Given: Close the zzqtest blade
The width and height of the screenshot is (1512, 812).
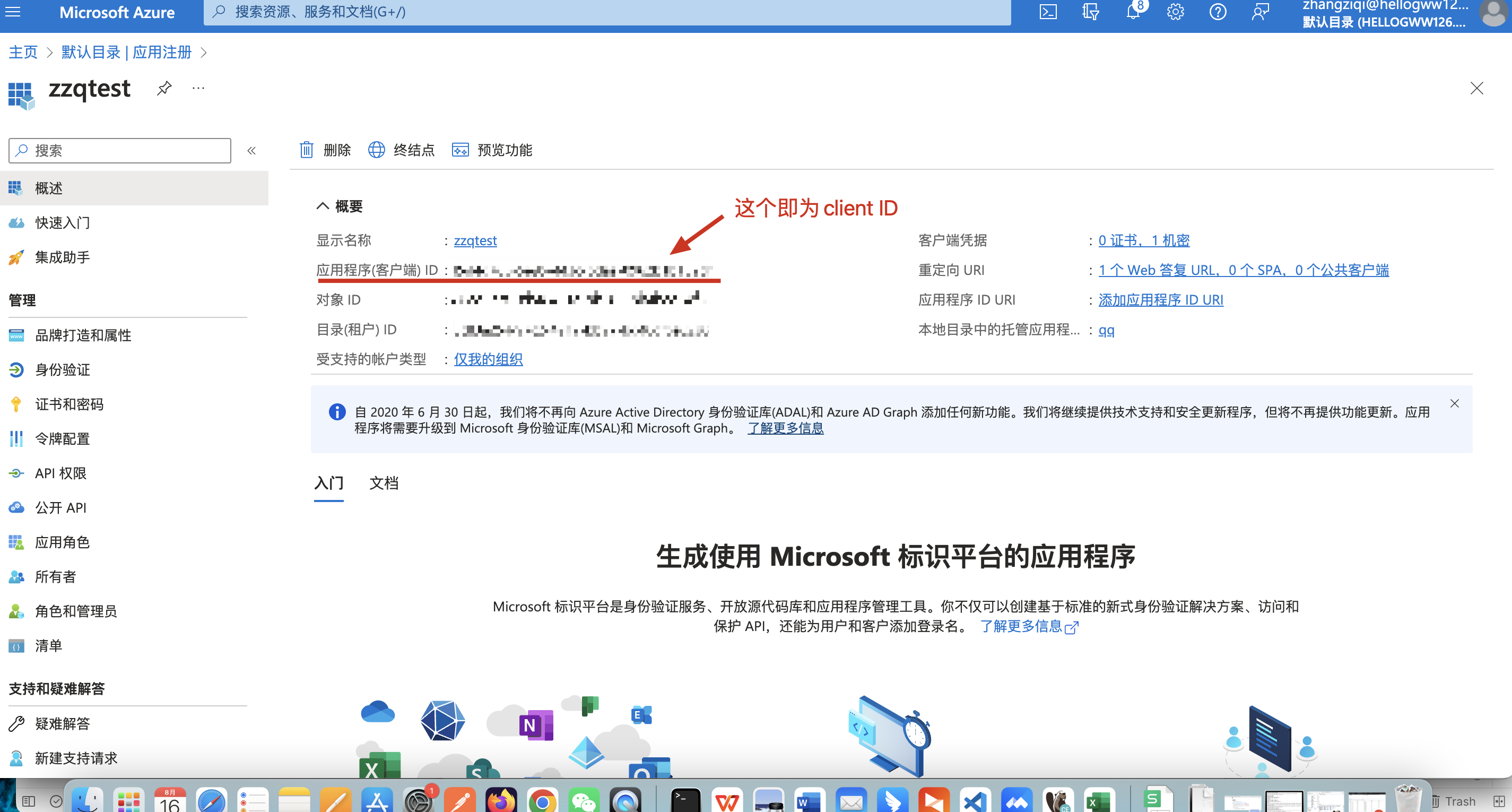Looking at the screenshot, I should click(x=1476, y=88).
